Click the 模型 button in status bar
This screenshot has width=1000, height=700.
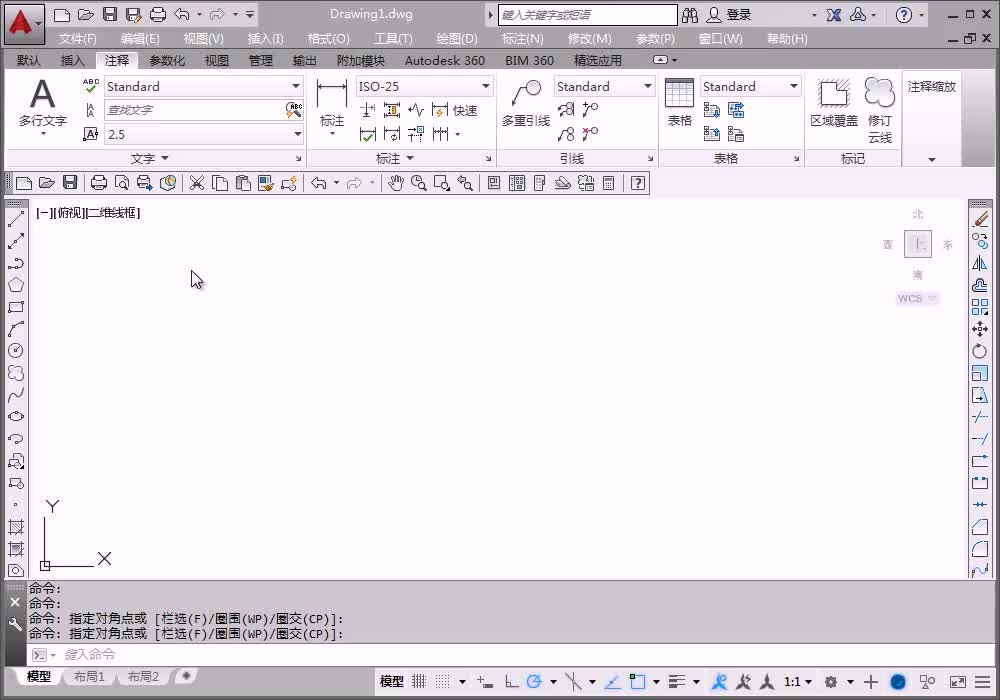pyautogui.click(x=392, y=682)
